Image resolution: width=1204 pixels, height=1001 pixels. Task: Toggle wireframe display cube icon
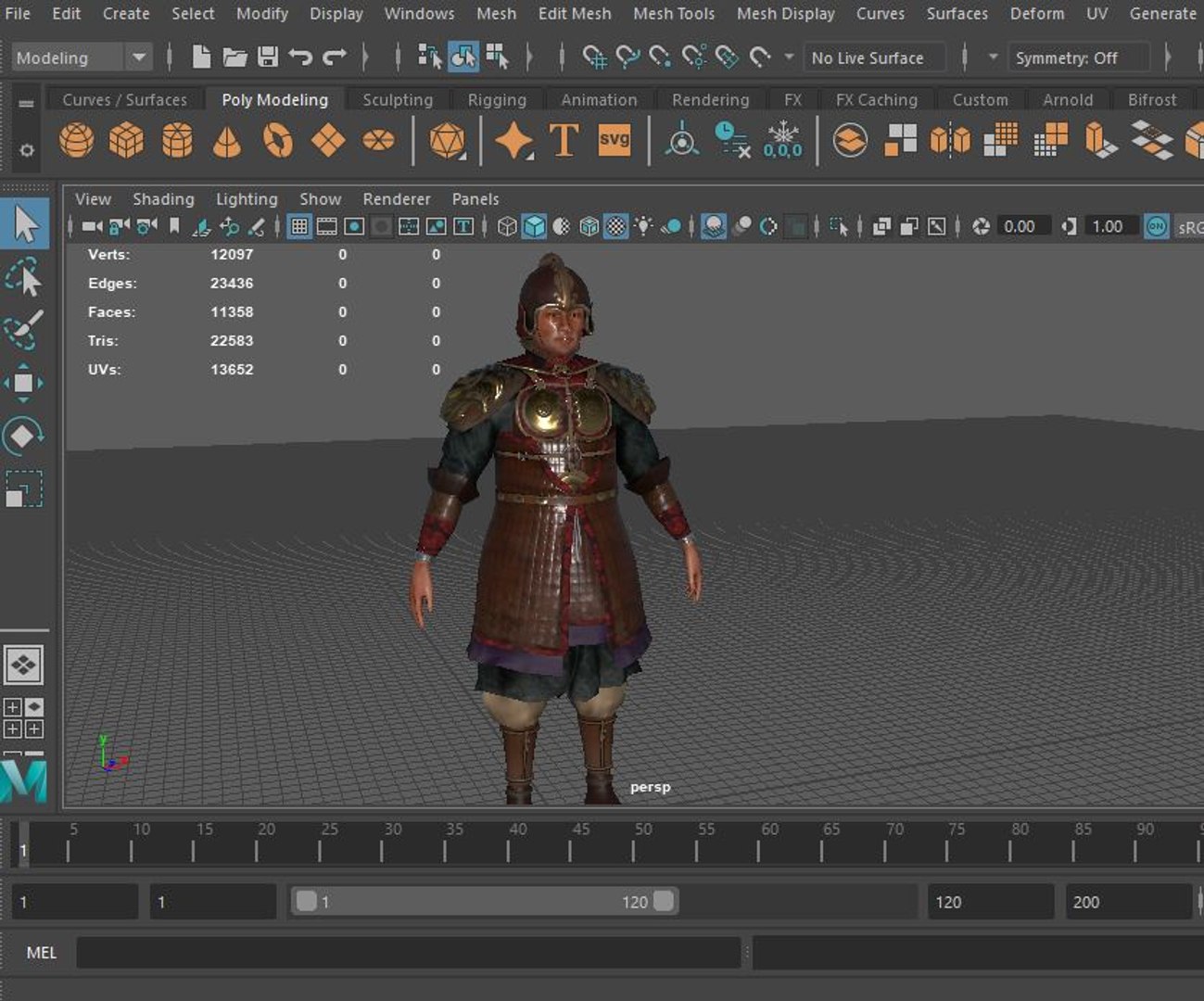[506, 226]
